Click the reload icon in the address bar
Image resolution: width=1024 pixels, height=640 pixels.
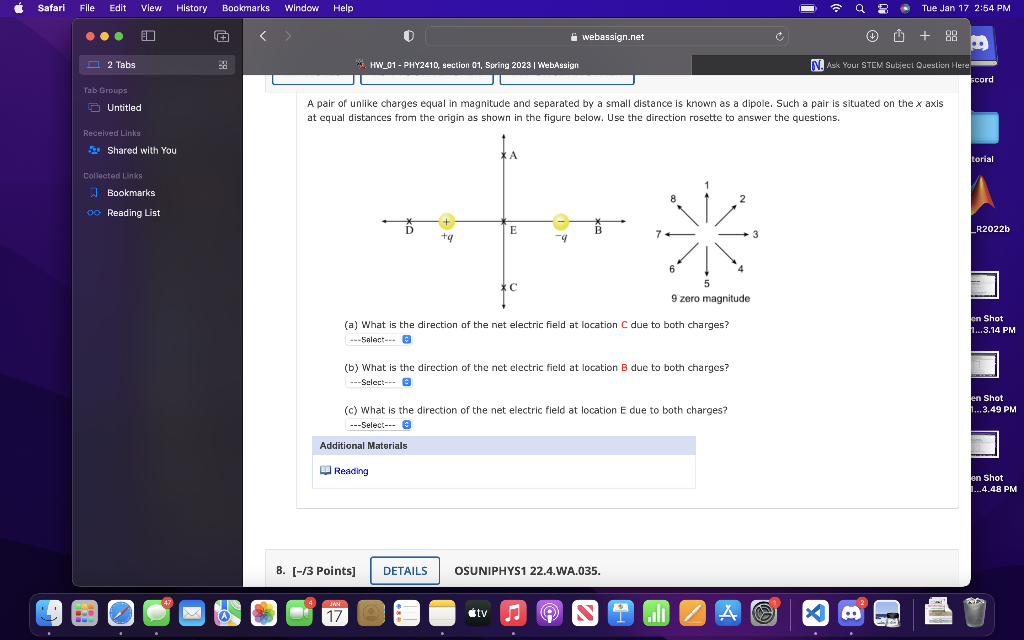779,35
